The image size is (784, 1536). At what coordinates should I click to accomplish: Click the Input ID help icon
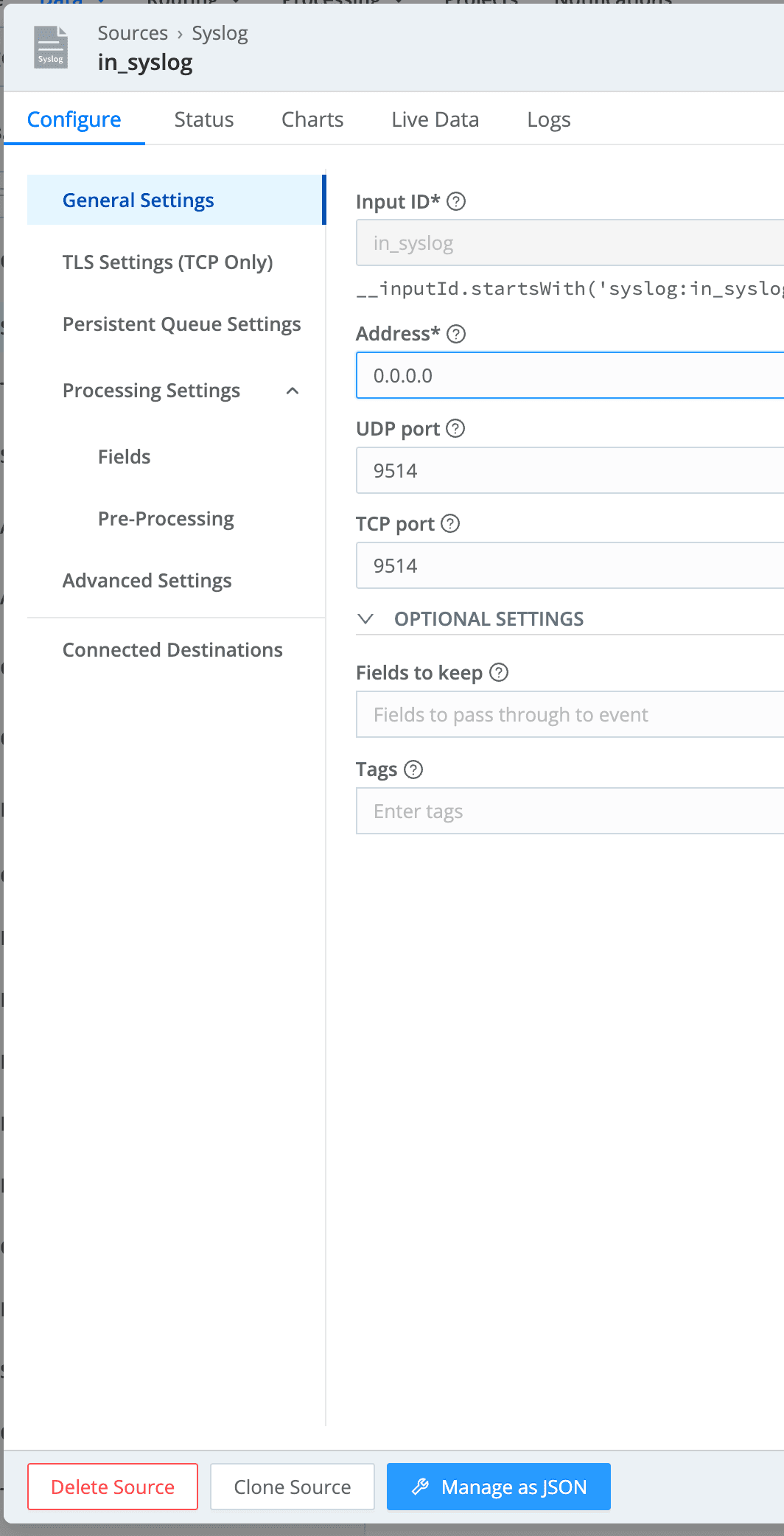(456, 201)
